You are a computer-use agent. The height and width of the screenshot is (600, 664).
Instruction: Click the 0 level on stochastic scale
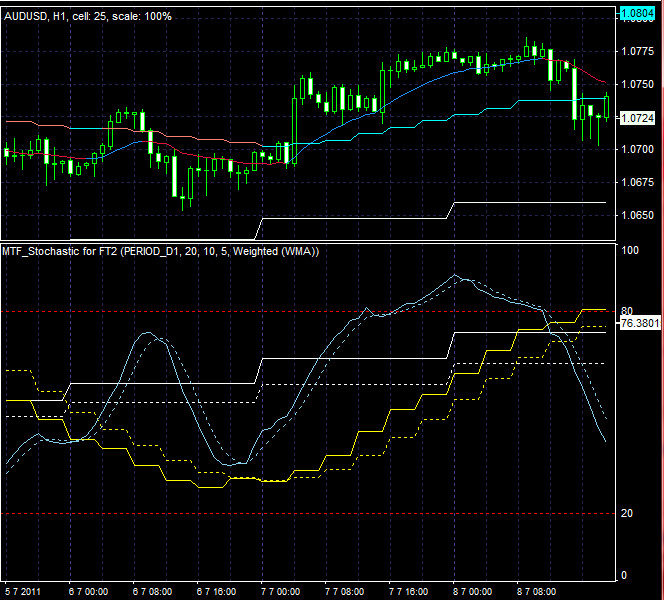coord(624,575)
